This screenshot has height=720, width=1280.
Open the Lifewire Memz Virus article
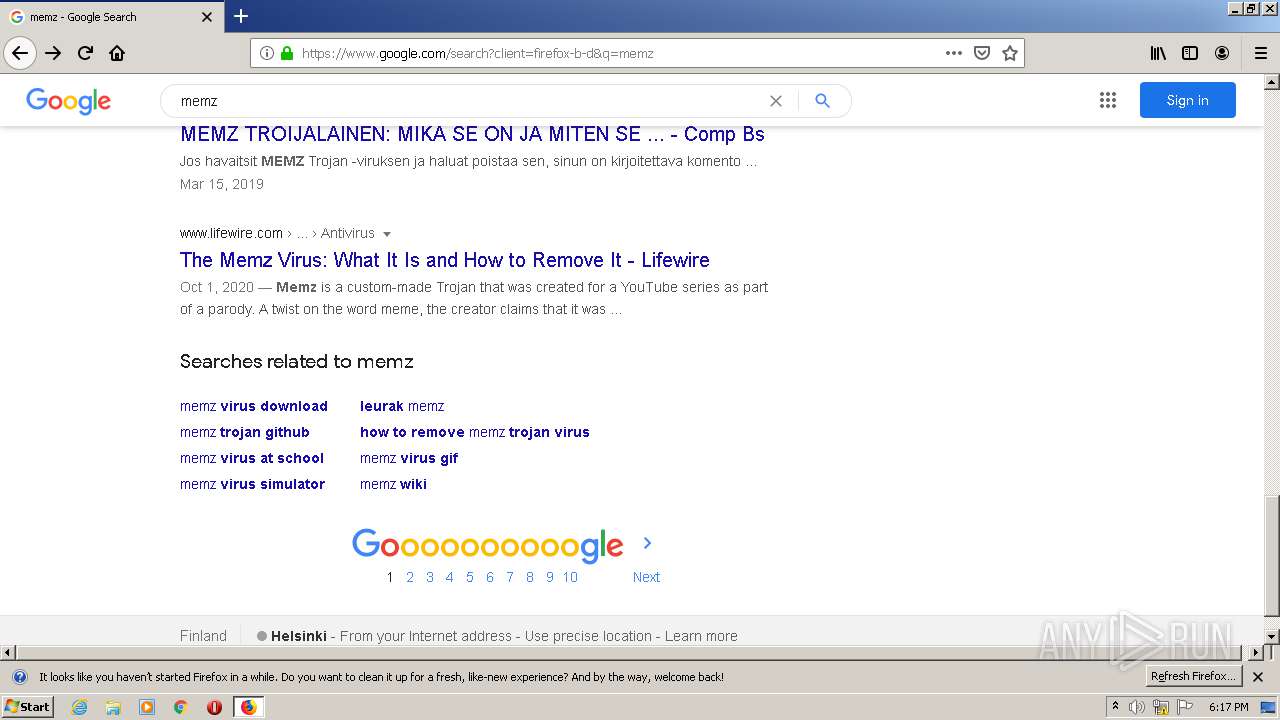coord(445,260)
